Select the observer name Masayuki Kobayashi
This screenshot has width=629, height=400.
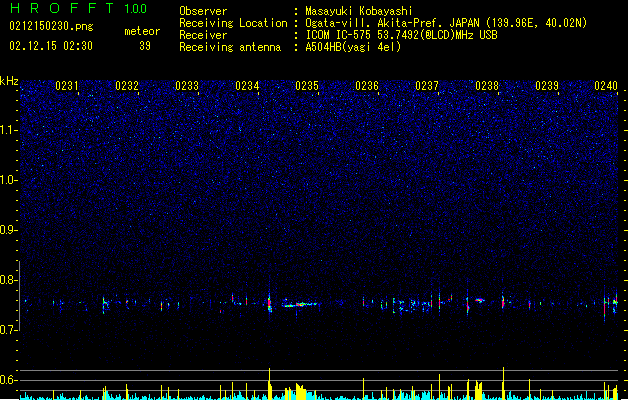[359, 11]
